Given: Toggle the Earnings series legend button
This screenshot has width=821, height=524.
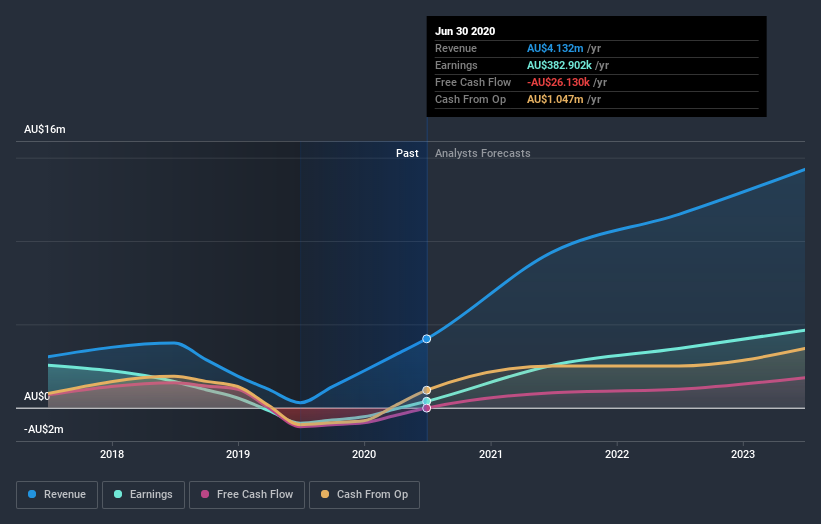Looking at the screenshot, I should 143,495.
